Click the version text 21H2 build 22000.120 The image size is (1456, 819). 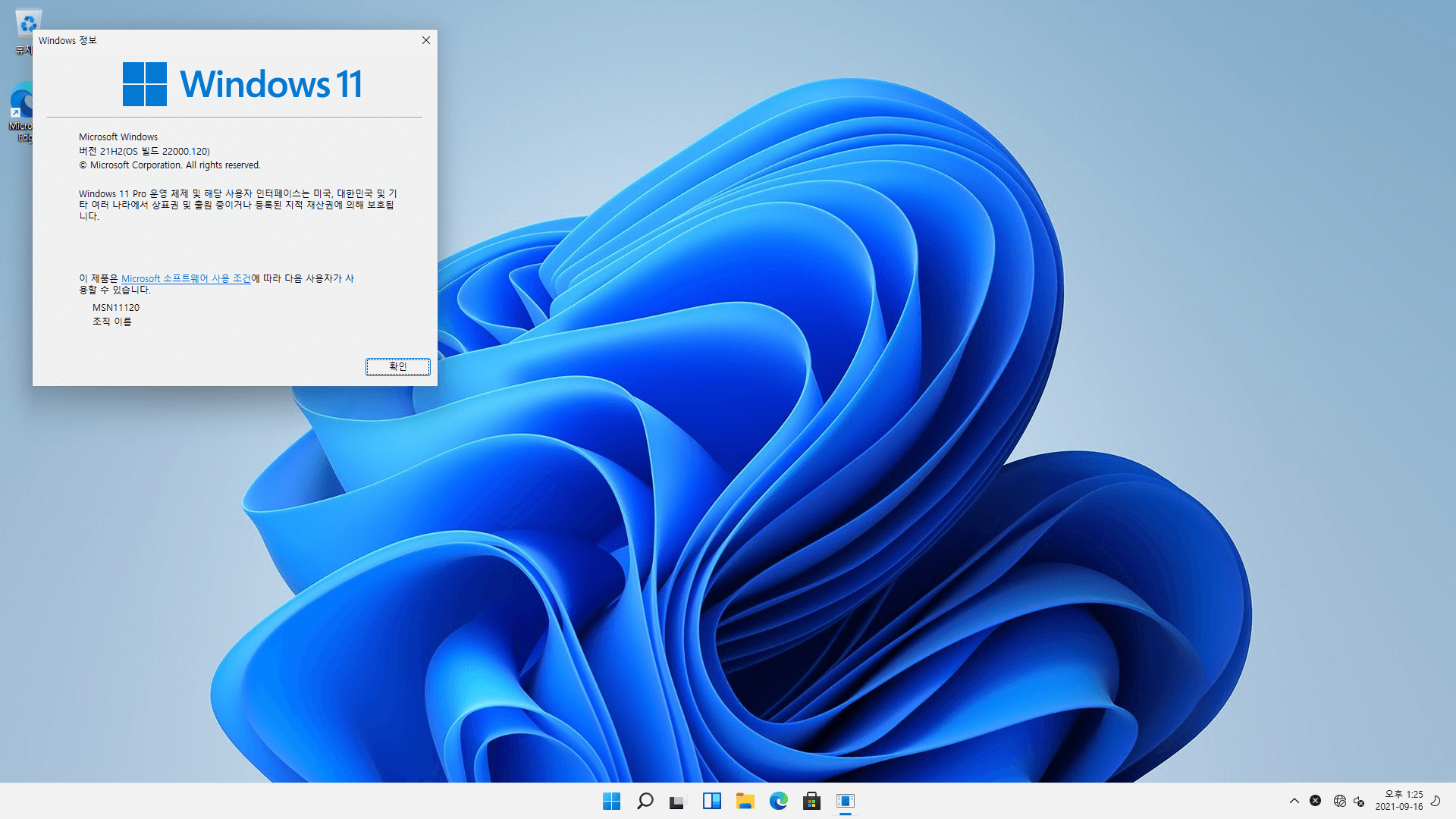pos(144,151)
